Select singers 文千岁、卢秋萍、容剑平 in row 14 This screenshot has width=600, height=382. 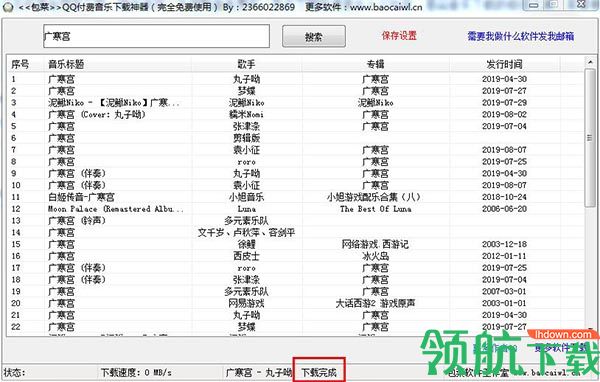(246, 233)
